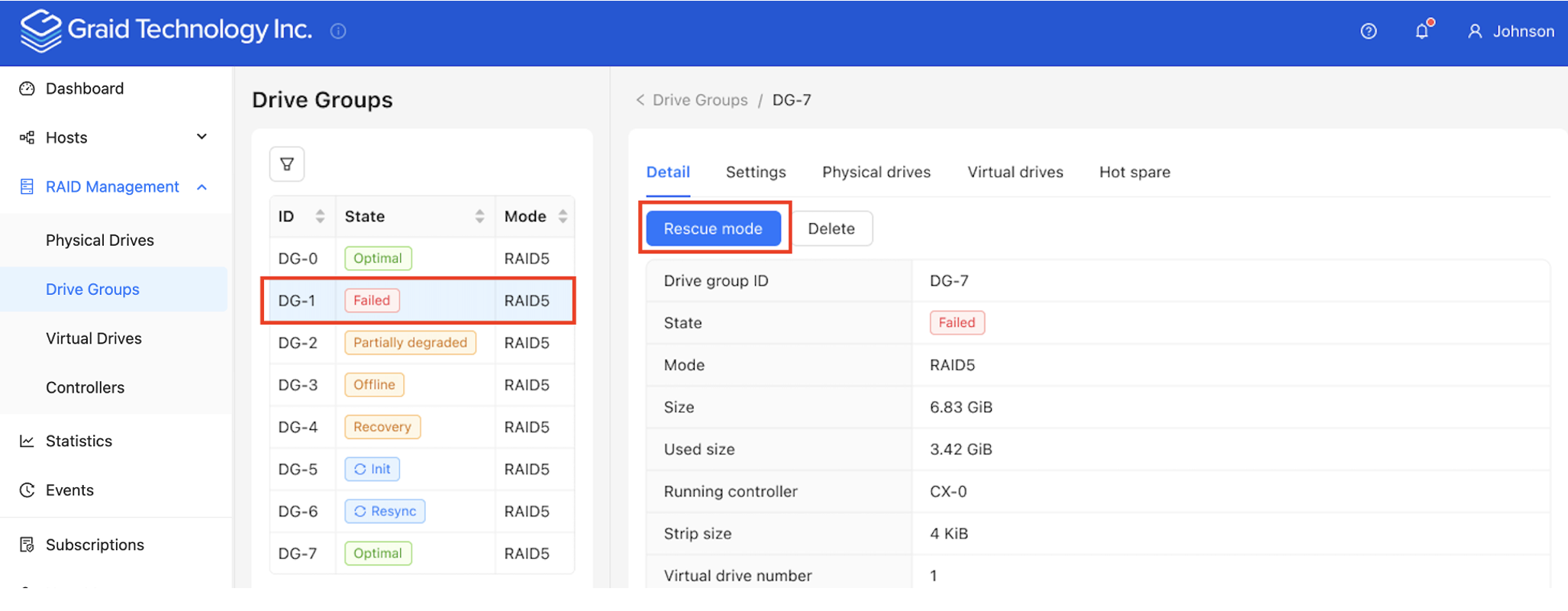Click the Delete button
1568x611 pixels.
point(831,228)
